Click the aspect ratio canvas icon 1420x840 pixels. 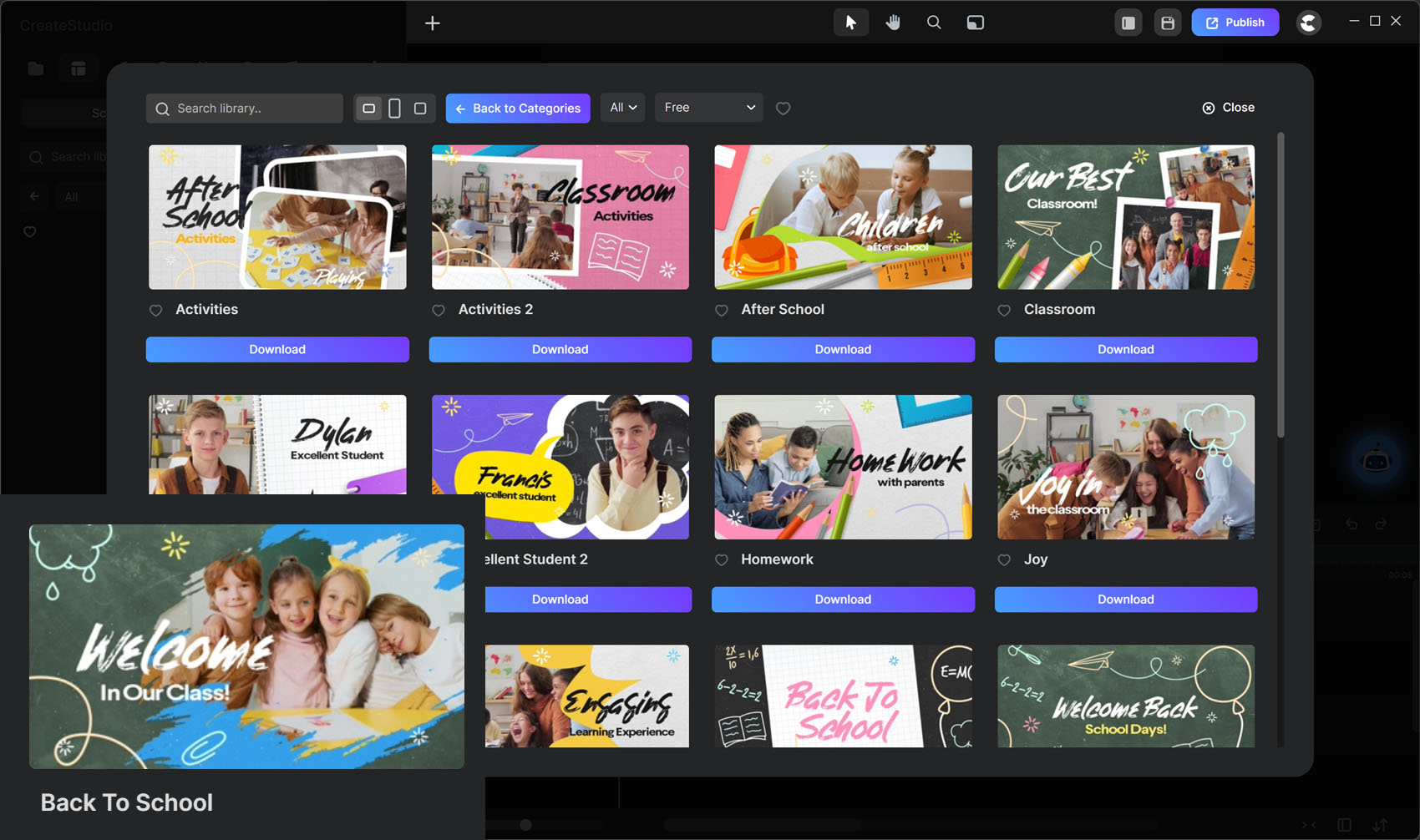(x=975, y=23)
